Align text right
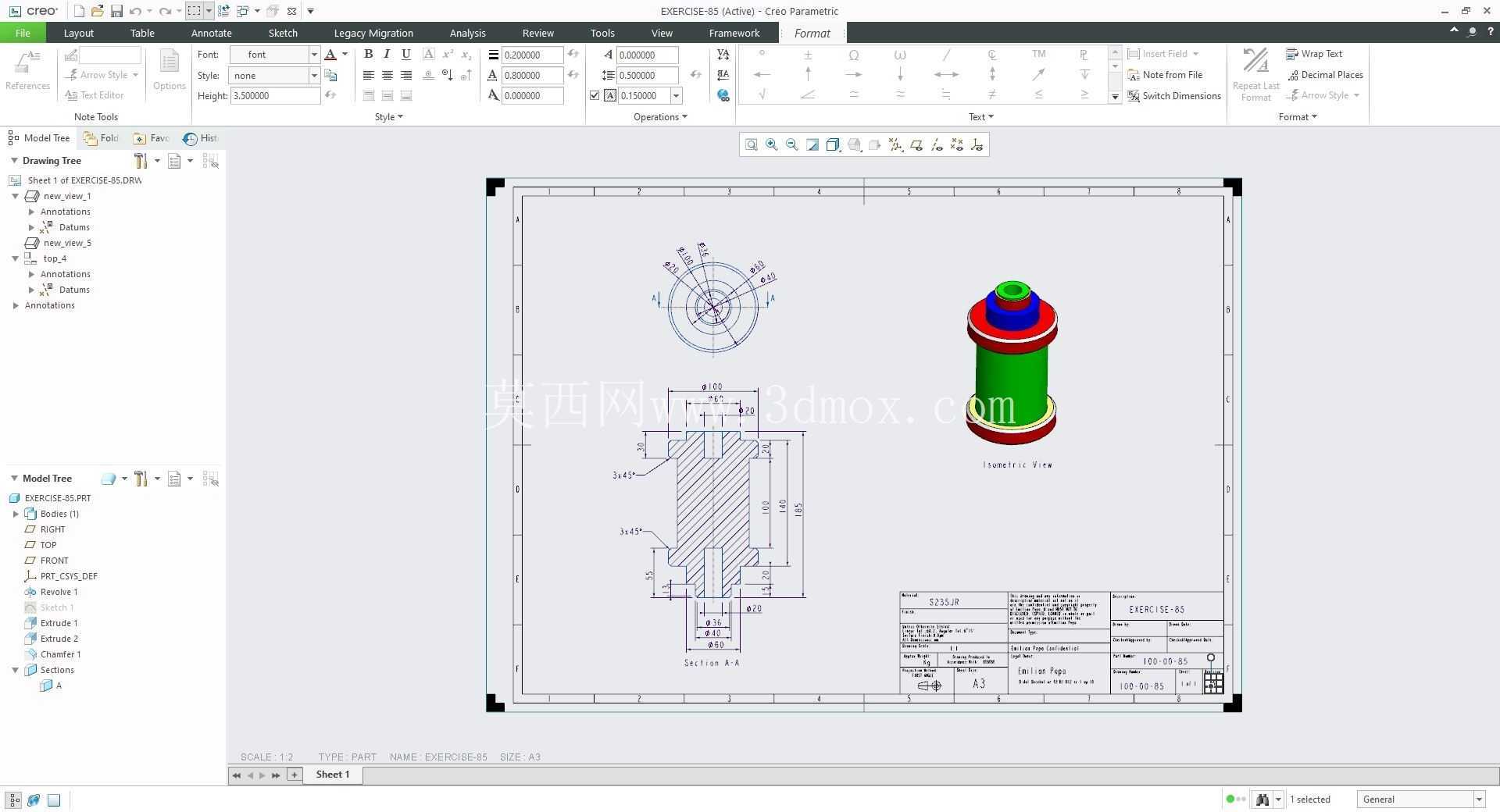 click(405, 75)
